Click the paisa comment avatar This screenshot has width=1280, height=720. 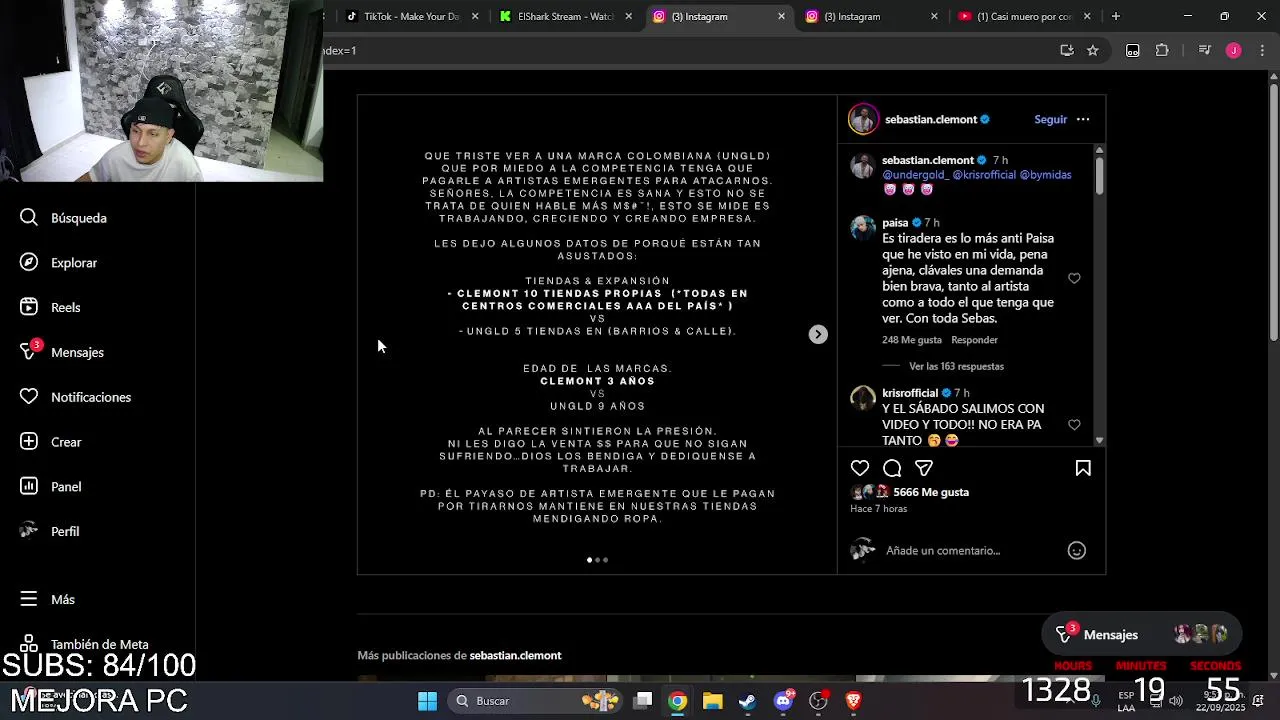(x=863, y=228)
